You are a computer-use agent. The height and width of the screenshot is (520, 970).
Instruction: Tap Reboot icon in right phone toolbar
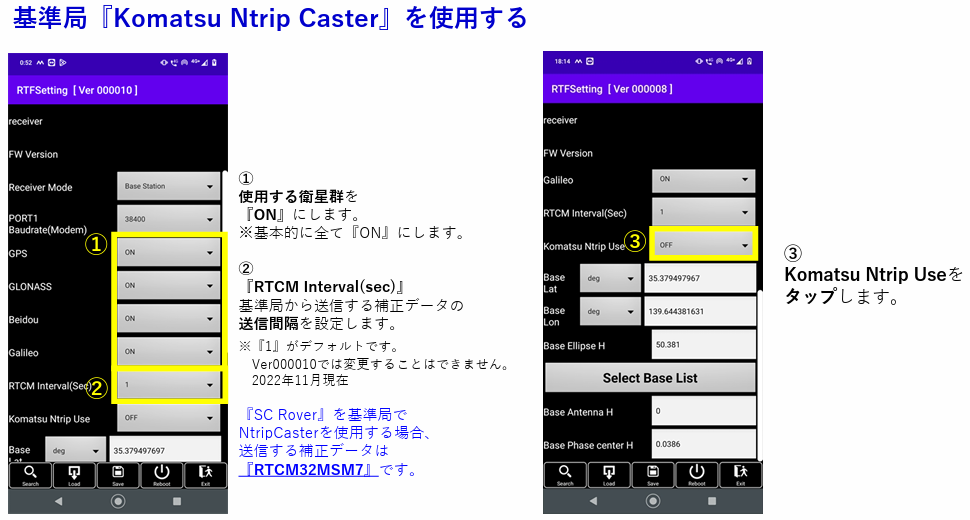697,474
